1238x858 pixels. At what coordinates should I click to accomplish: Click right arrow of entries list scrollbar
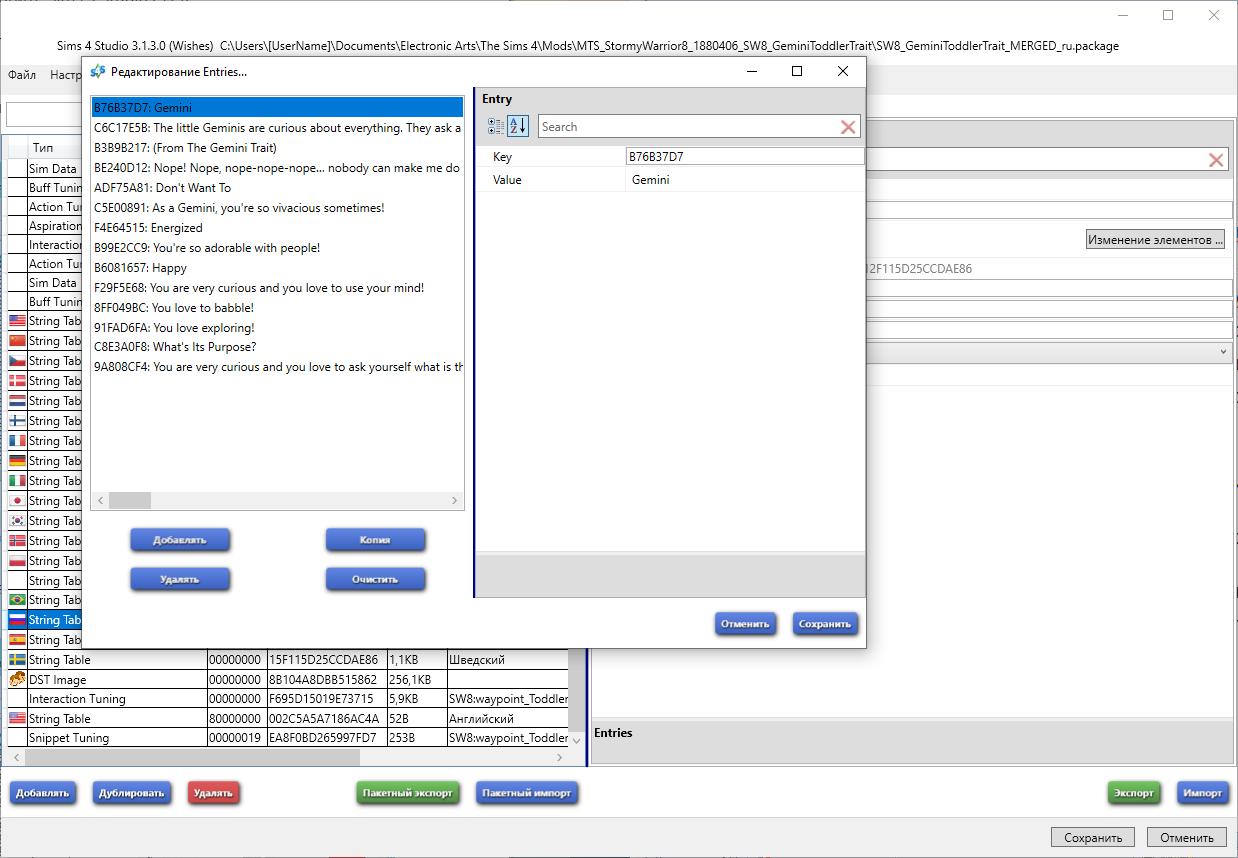click(x=454, y=500)
